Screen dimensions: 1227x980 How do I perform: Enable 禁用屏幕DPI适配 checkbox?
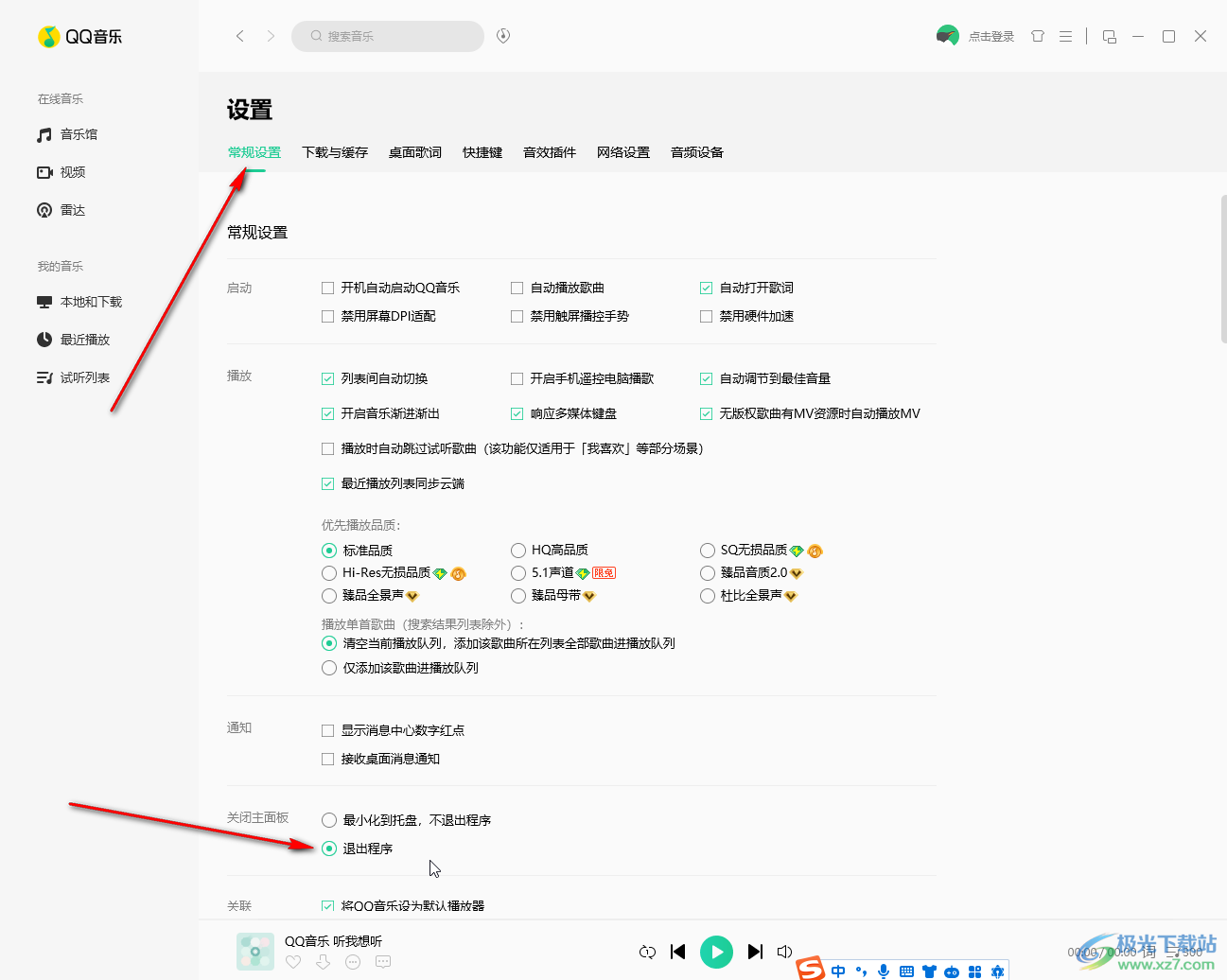pos(328,316)
